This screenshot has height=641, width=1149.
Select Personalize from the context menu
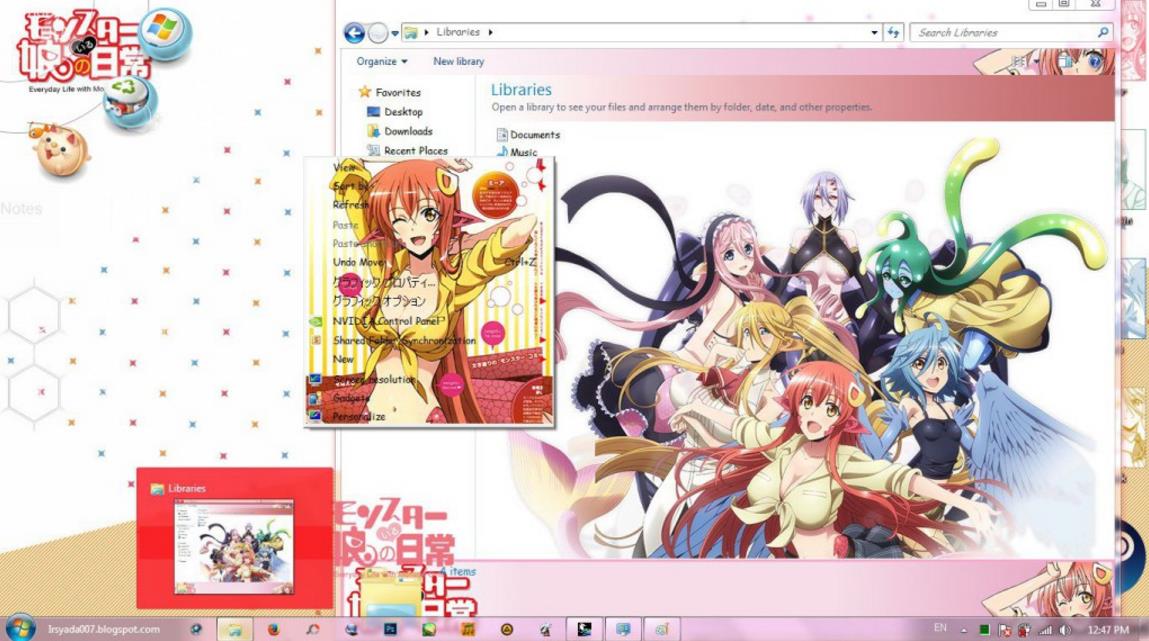click(358, 417)
